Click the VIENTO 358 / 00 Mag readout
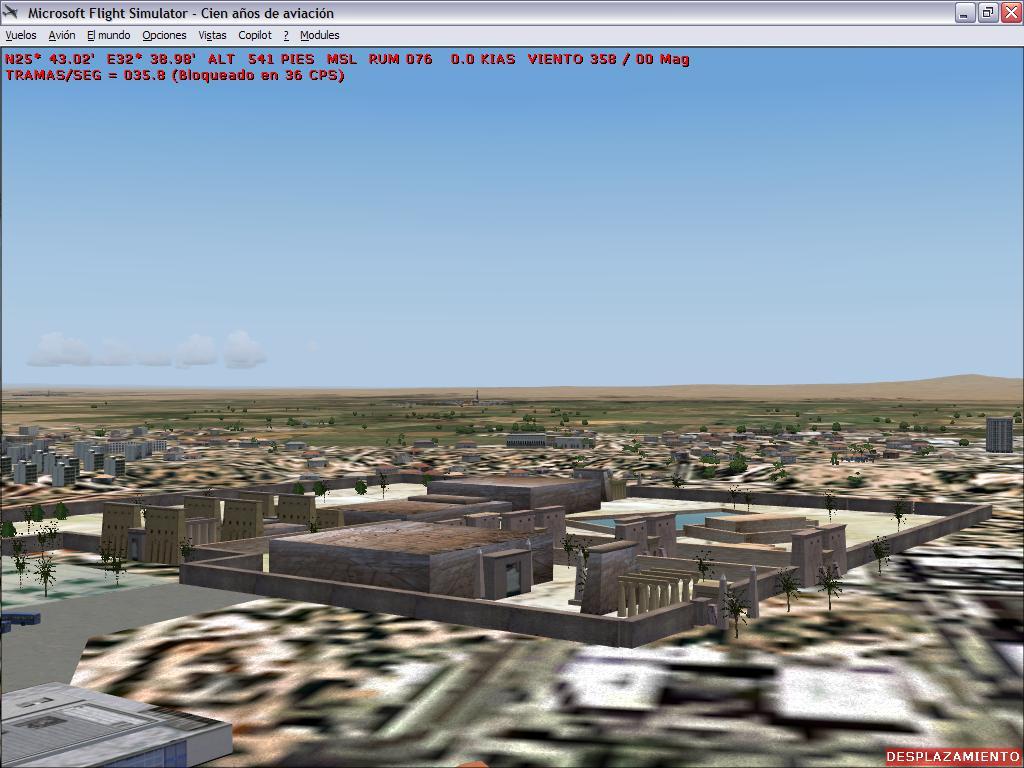The height and width of the screenshot is (768, 1024). point(609,59)
